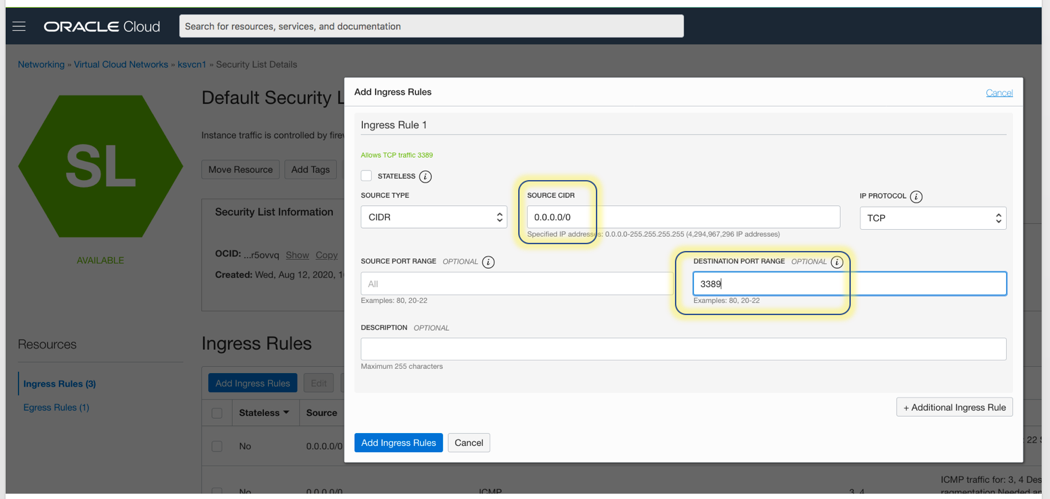Click the Security List Information heading
The image size is (1050, 499).
point(274,212)
